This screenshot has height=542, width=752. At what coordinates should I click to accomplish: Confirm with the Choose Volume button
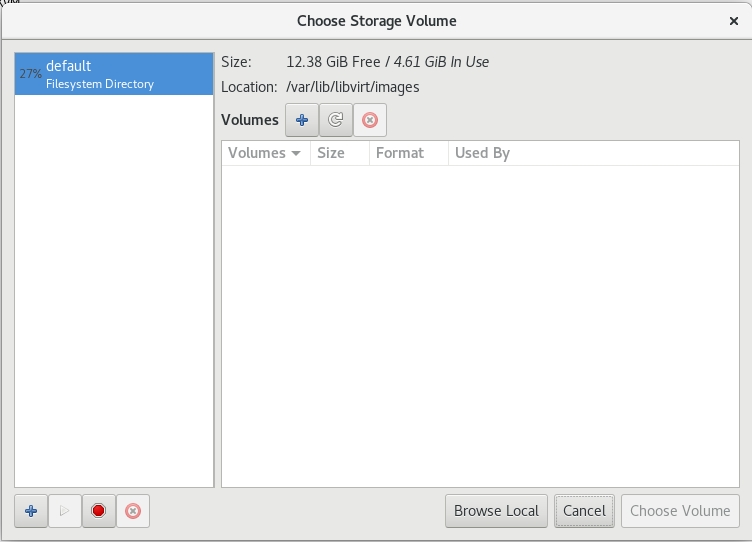point(680,511)
